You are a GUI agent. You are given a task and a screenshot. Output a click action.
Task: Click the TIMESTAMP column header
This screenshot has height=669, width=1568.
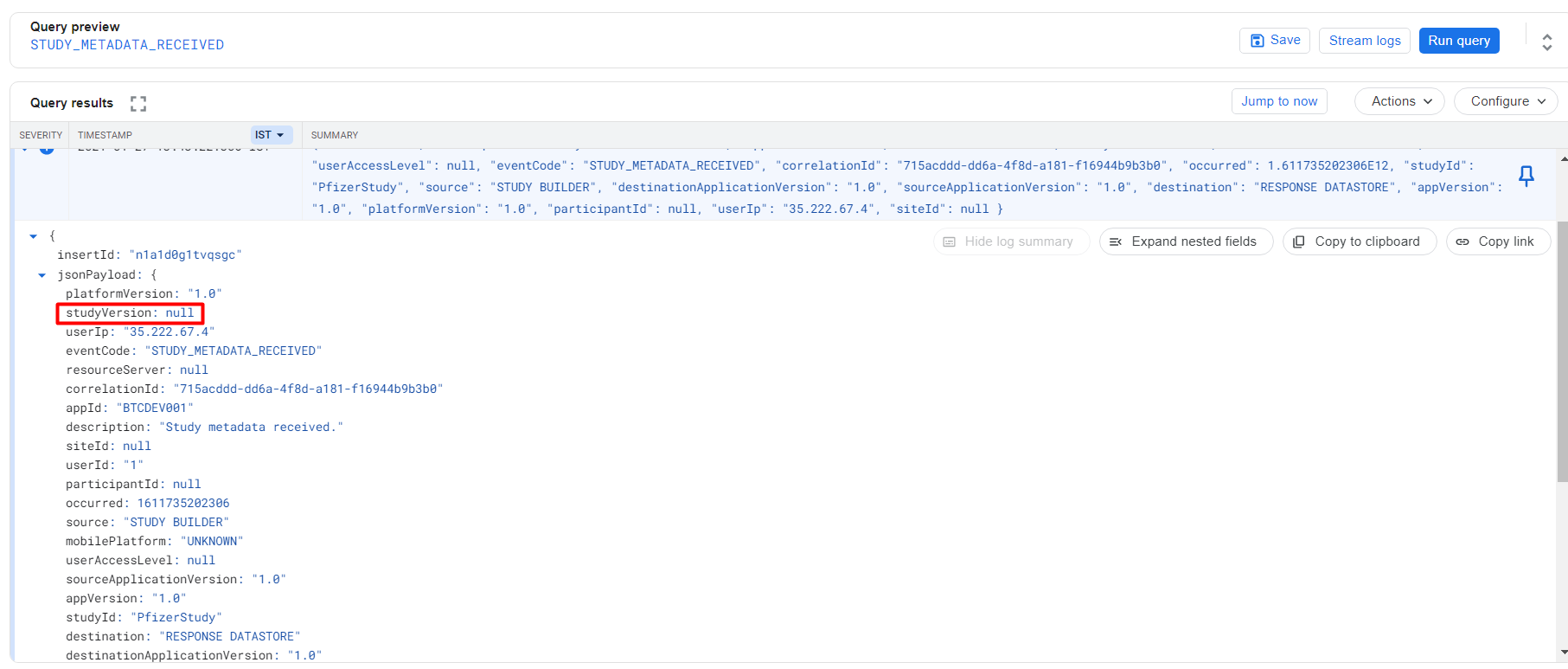click(x=105, y=135)
